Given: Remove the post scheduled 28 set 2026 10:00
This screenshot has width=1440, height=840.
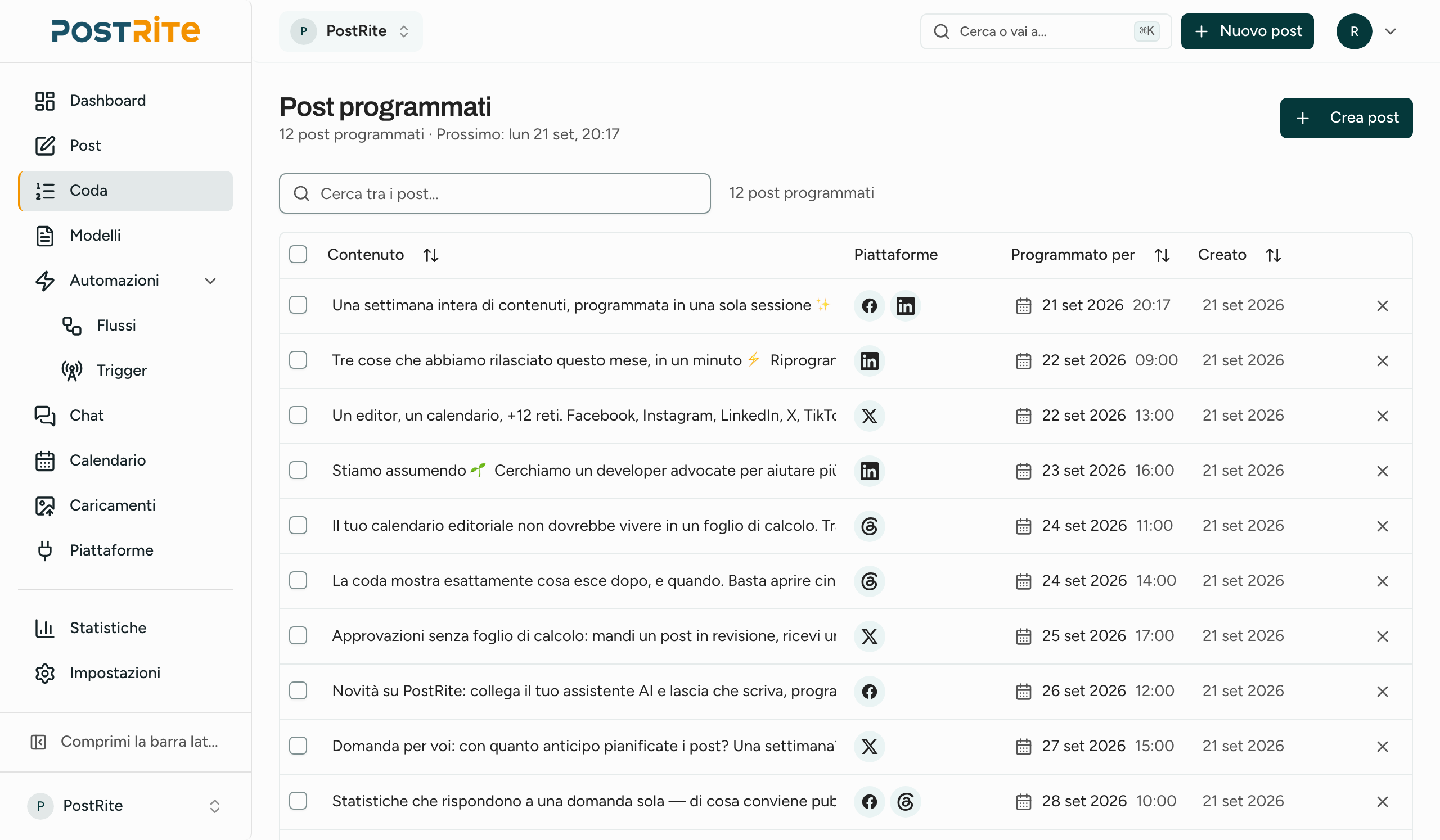Looking at the screenshot, I should pyautogui.click(x=1381, y=802).
